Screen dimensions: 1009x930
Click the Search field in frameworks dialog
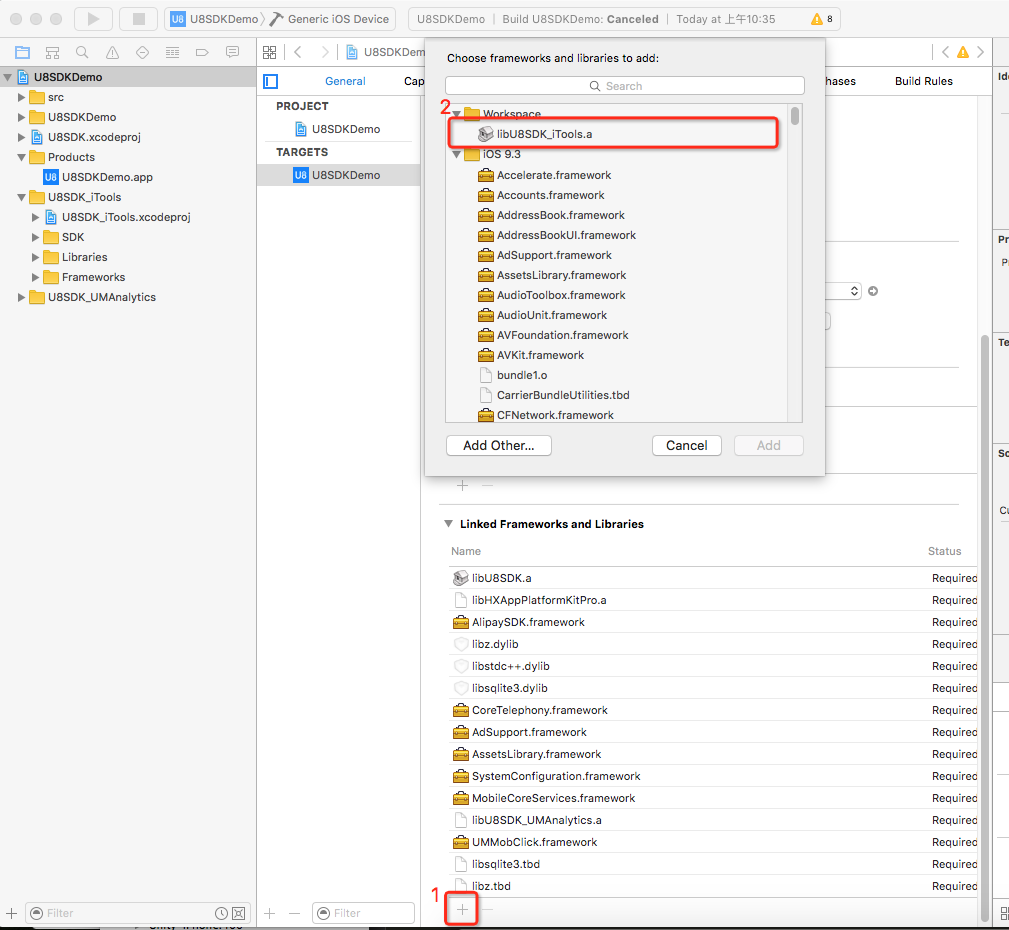[624, 86]
